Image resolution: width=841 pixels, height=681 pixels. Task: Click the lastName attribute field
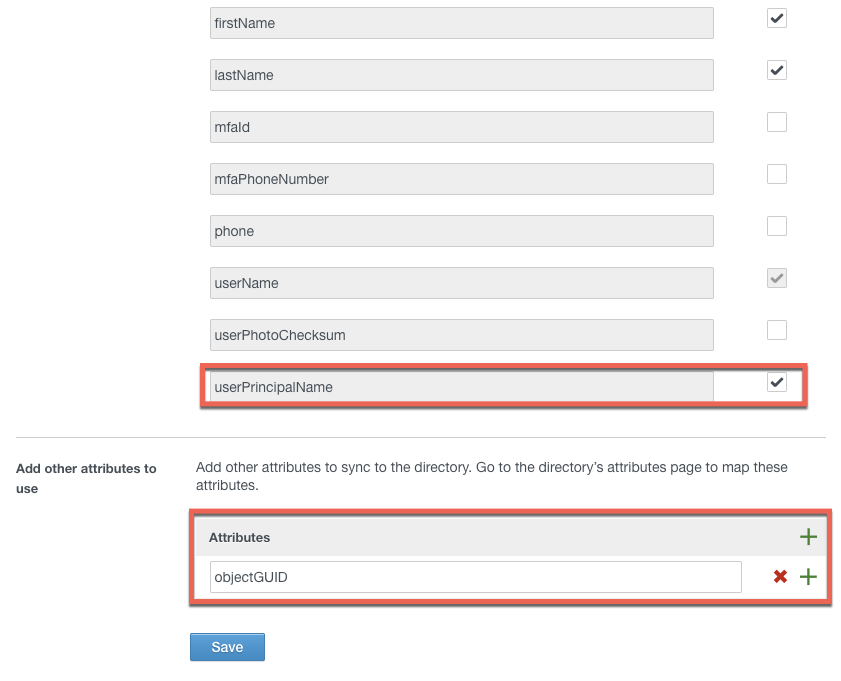point(461,75)
